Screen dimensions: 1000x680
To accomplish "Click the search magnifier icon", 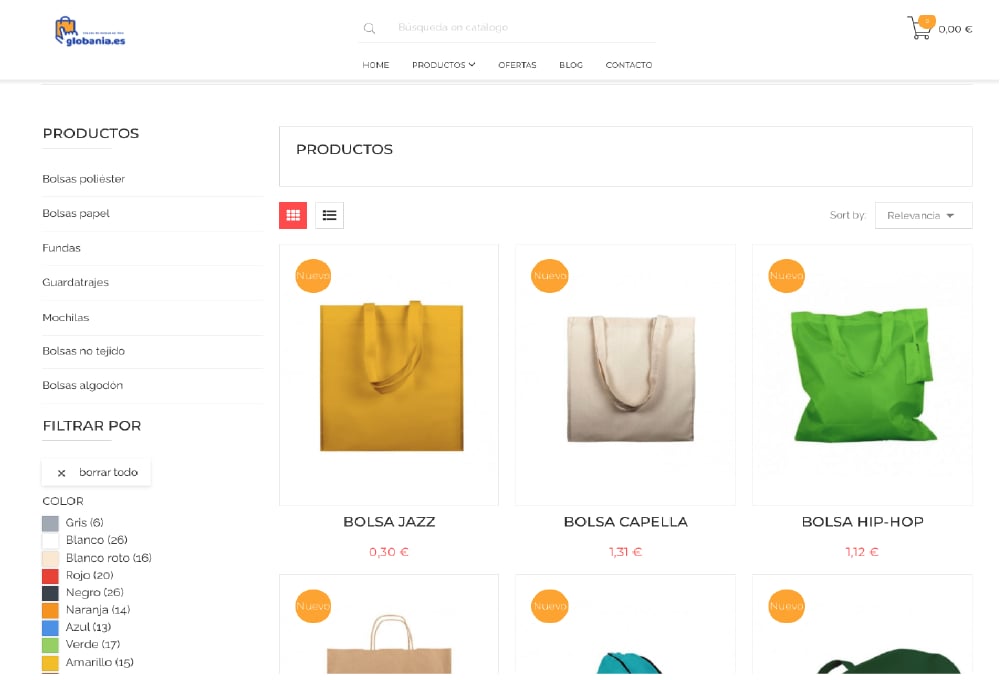I will pyautogui.click(x=369, y=28).
